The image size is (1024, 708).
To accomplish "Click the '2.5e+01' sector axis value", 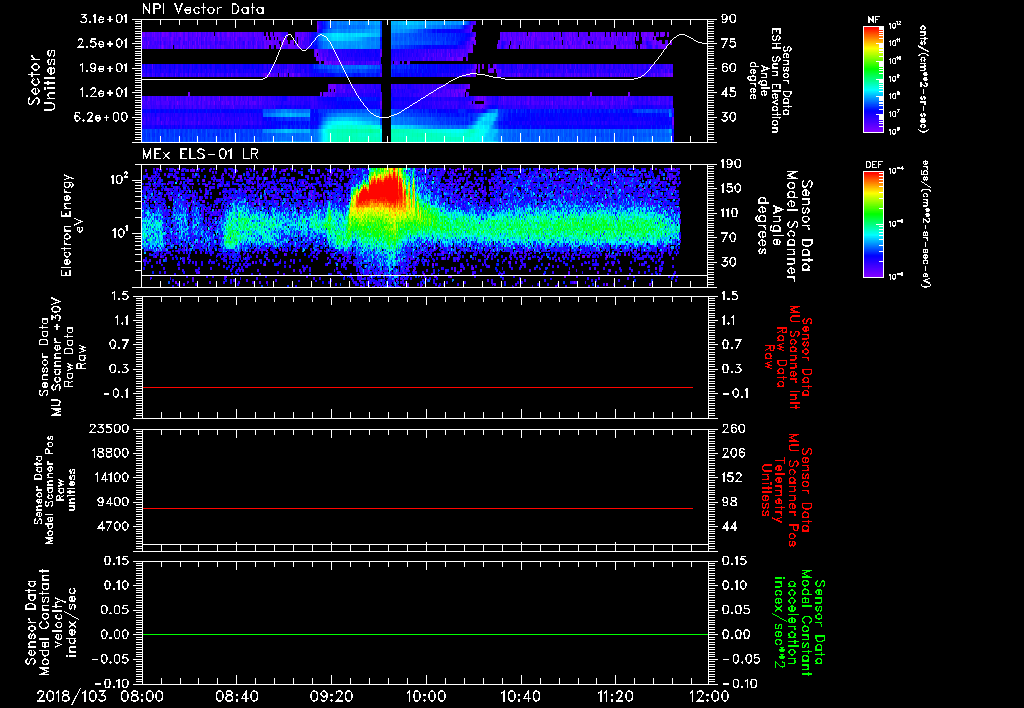I will click(103, 43).
